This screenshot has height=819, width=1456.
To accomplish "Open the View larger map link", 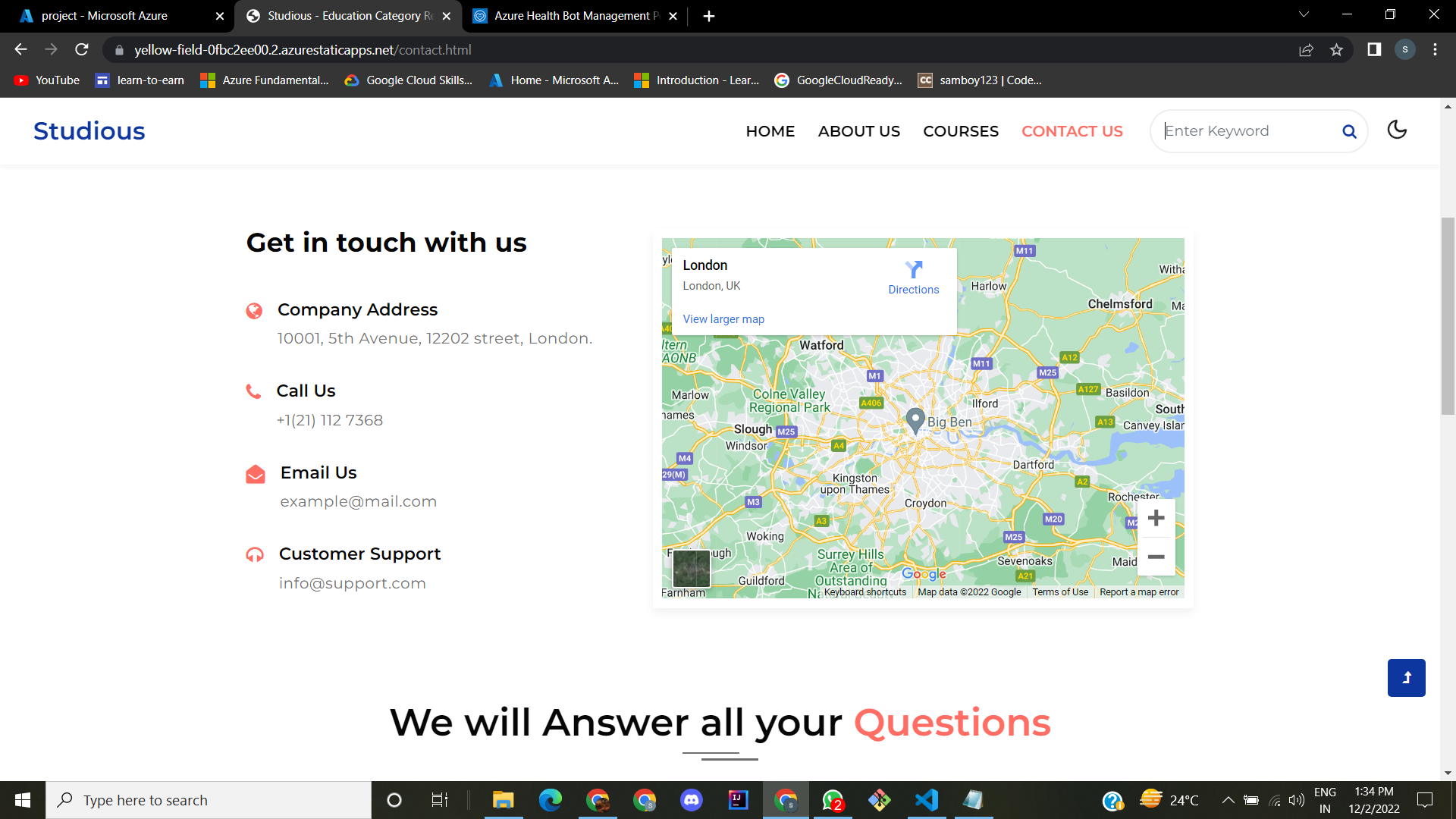I will click(723, 318).
